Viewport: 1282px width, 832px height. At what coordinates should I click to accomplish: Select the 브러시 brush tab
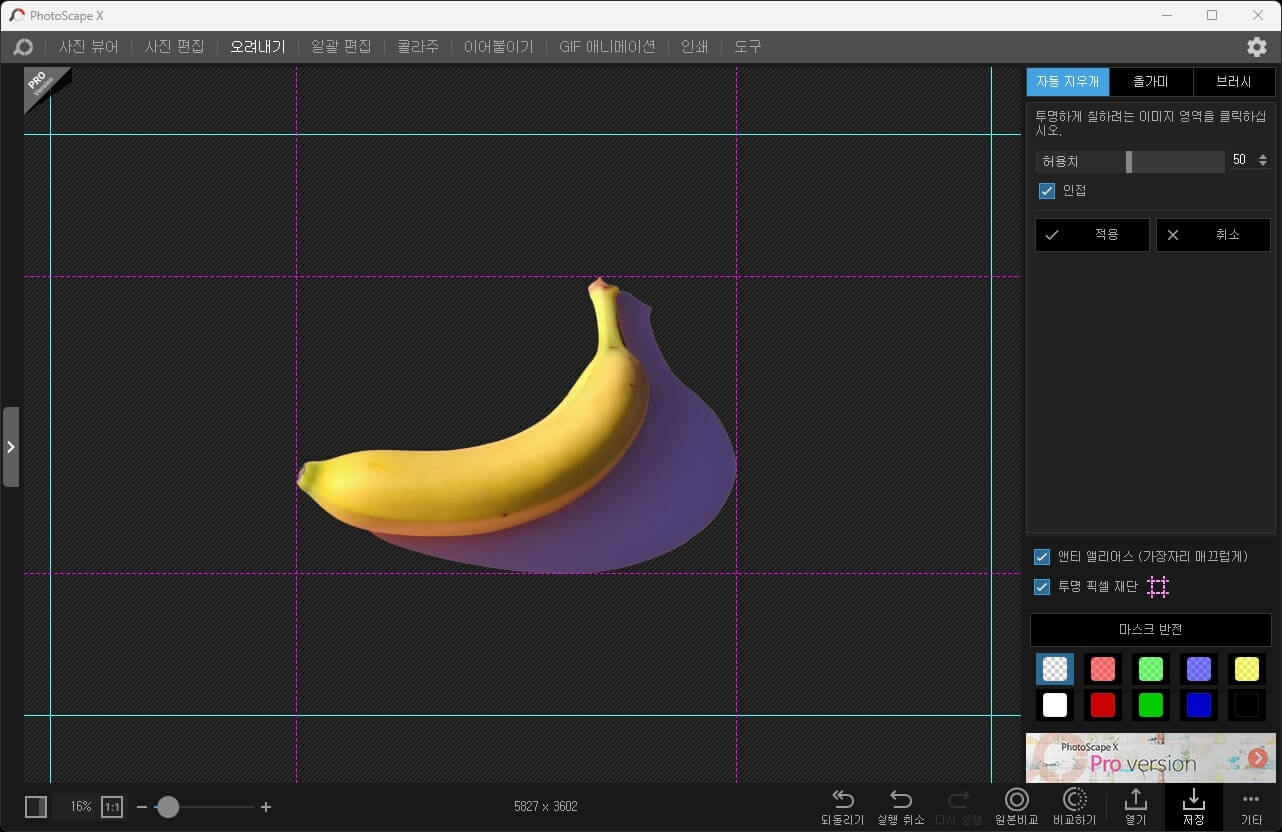tap(1234, 82)
